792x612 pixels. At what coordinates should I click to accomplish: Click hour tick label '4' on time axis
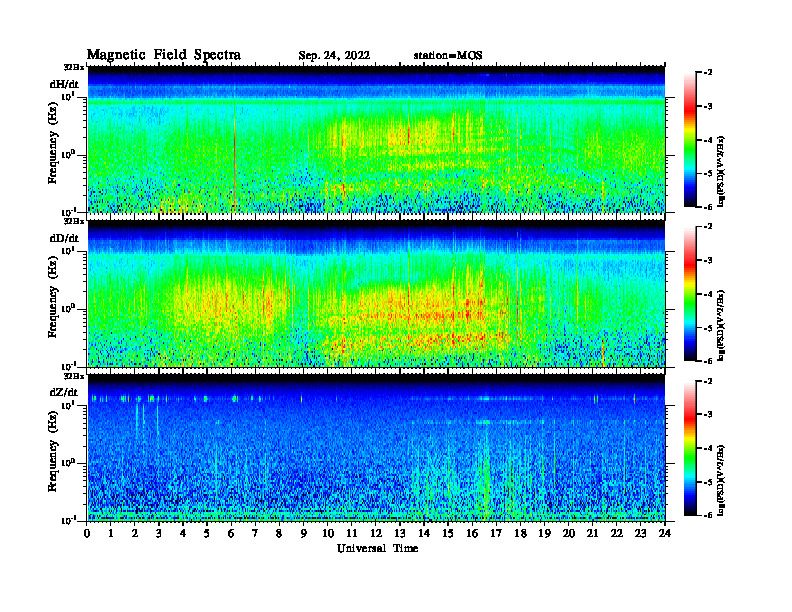(183, 533)
